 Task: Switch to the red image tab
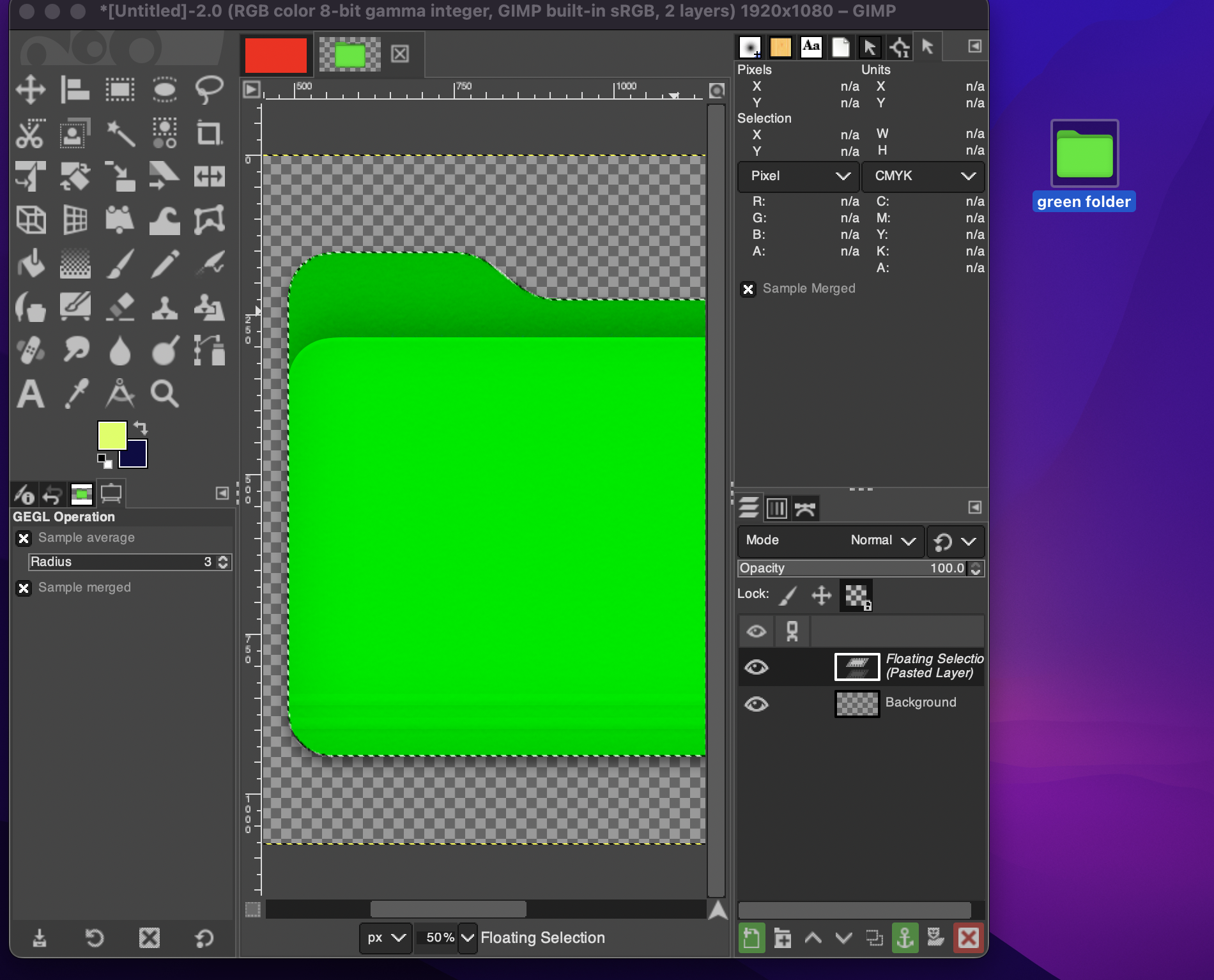pos(276,55)
